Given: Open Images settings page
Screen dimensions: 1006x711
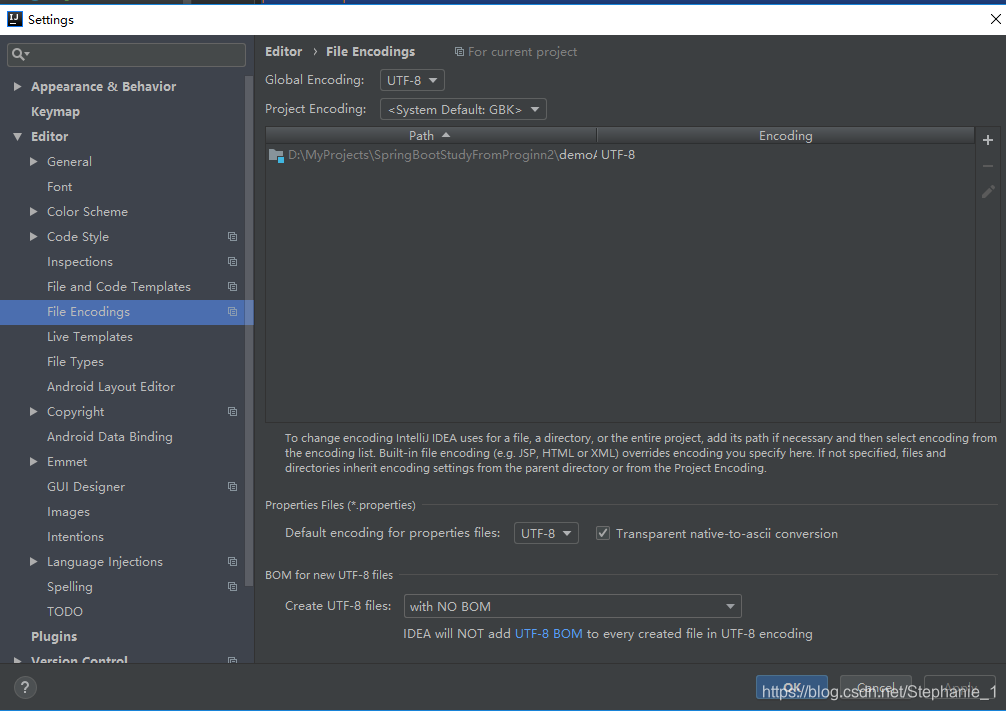Looking at the screenshot, I should tap(68, 512).
